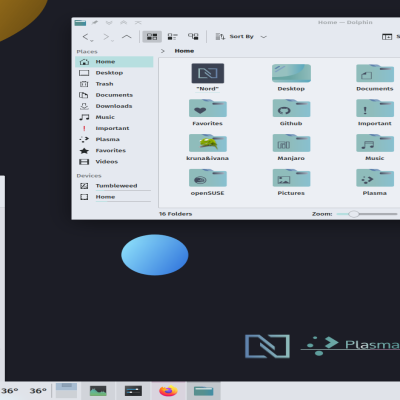Select the Pictures folder icon
The height and width of the screenshot is (400, 400).
tap(291, 178)
